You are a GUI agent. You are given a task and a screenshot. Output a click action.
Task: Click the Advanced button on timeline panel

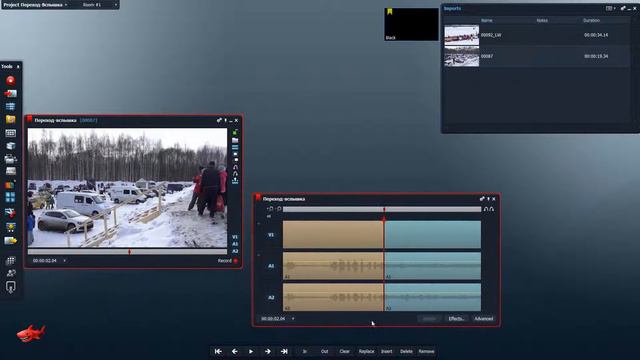tap(484, 319)
